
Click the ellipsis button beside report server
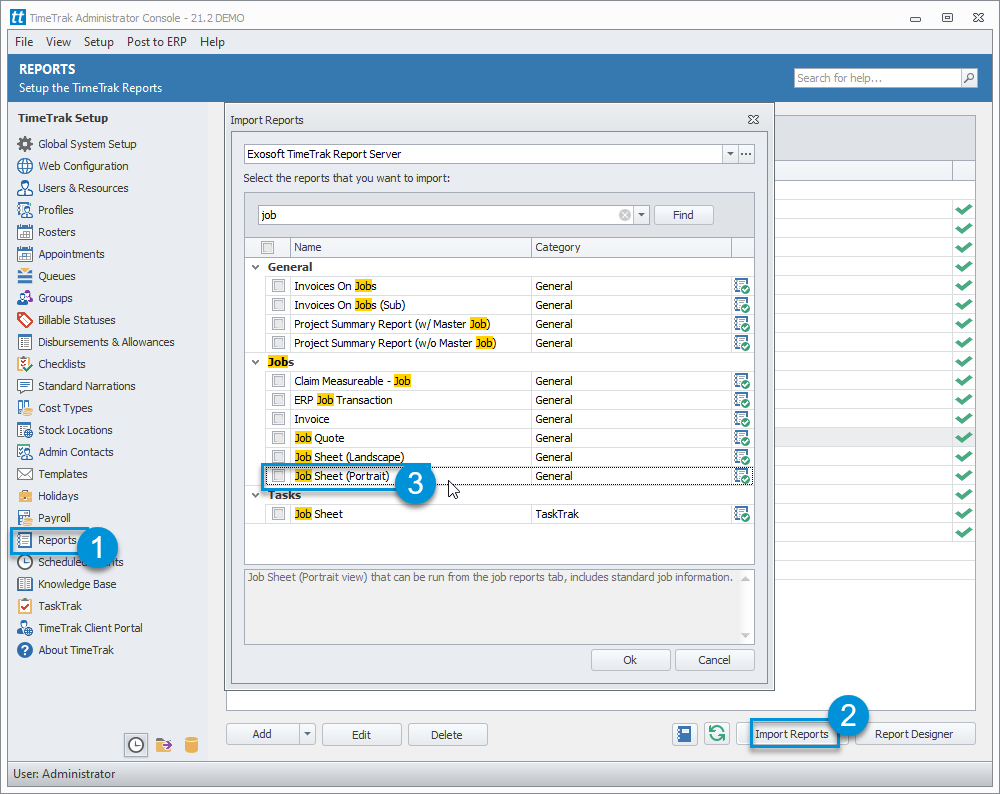point(746,154)
